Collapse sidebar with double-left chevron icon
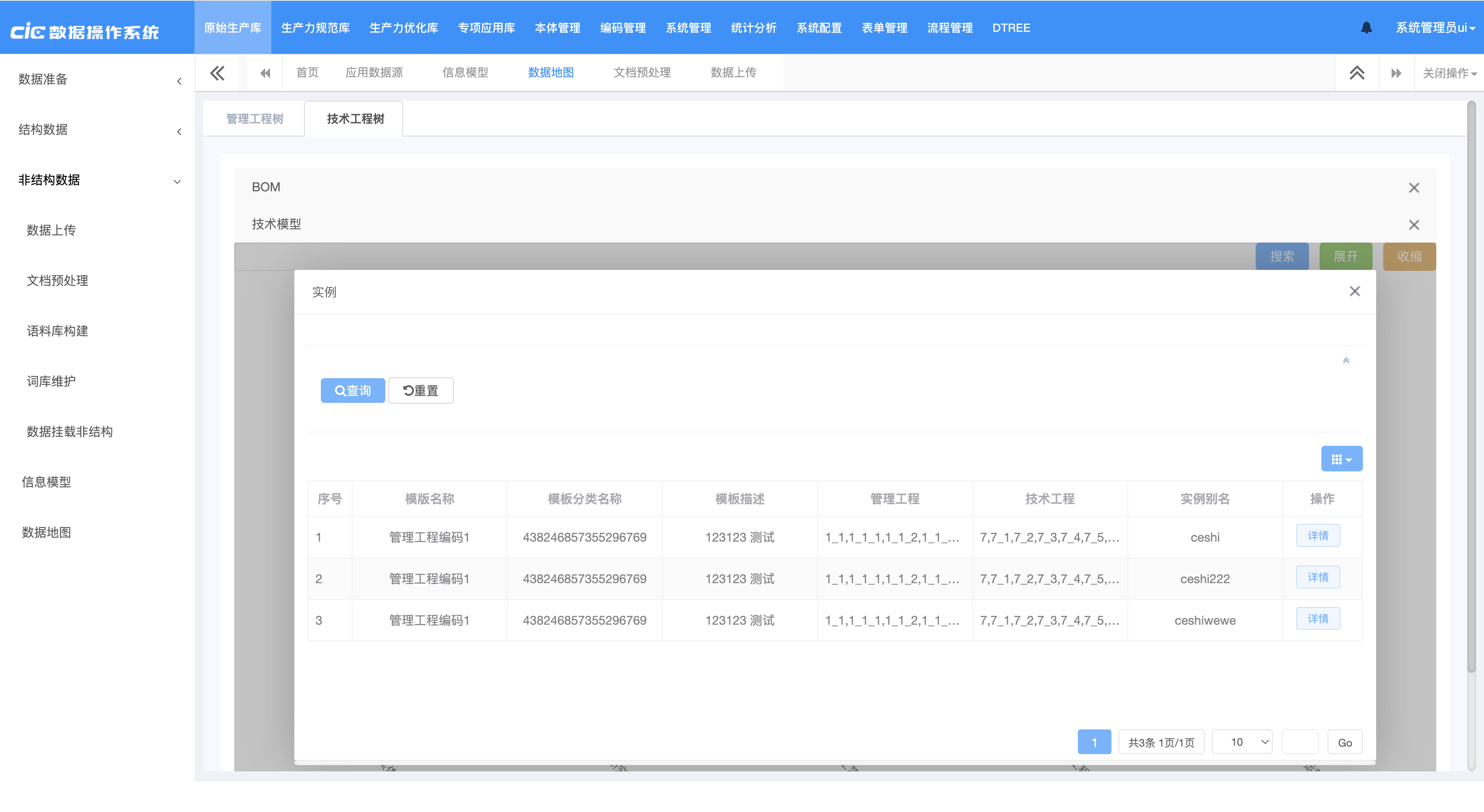The width and height of the screenshot is (1484, 812). point(217,73)
